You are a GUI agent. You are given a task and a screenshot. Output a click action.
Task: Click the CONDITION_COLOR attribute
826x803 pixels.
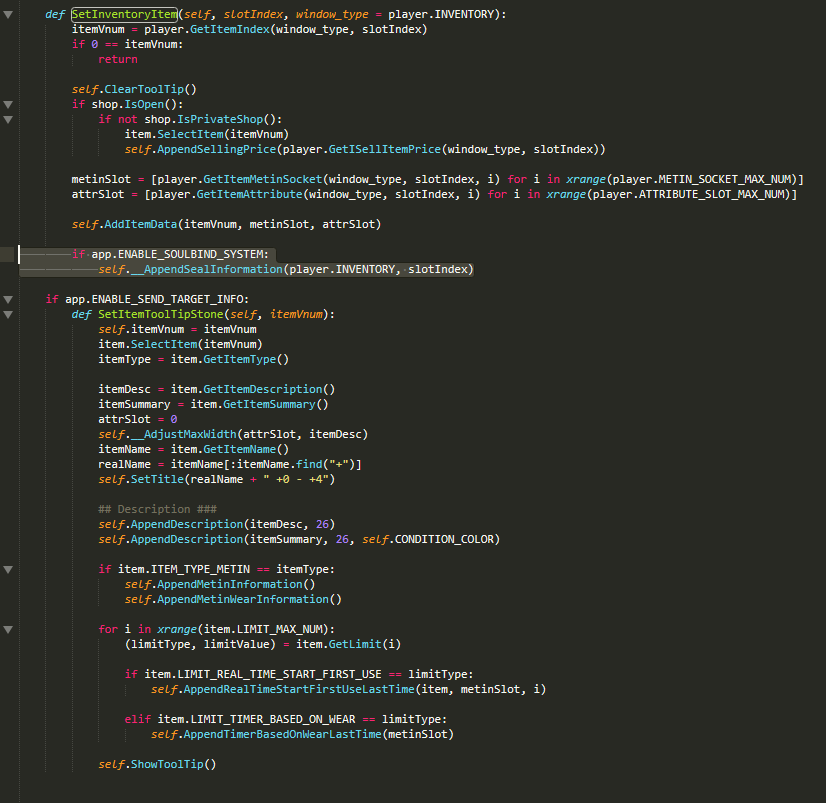click(444, 540)
